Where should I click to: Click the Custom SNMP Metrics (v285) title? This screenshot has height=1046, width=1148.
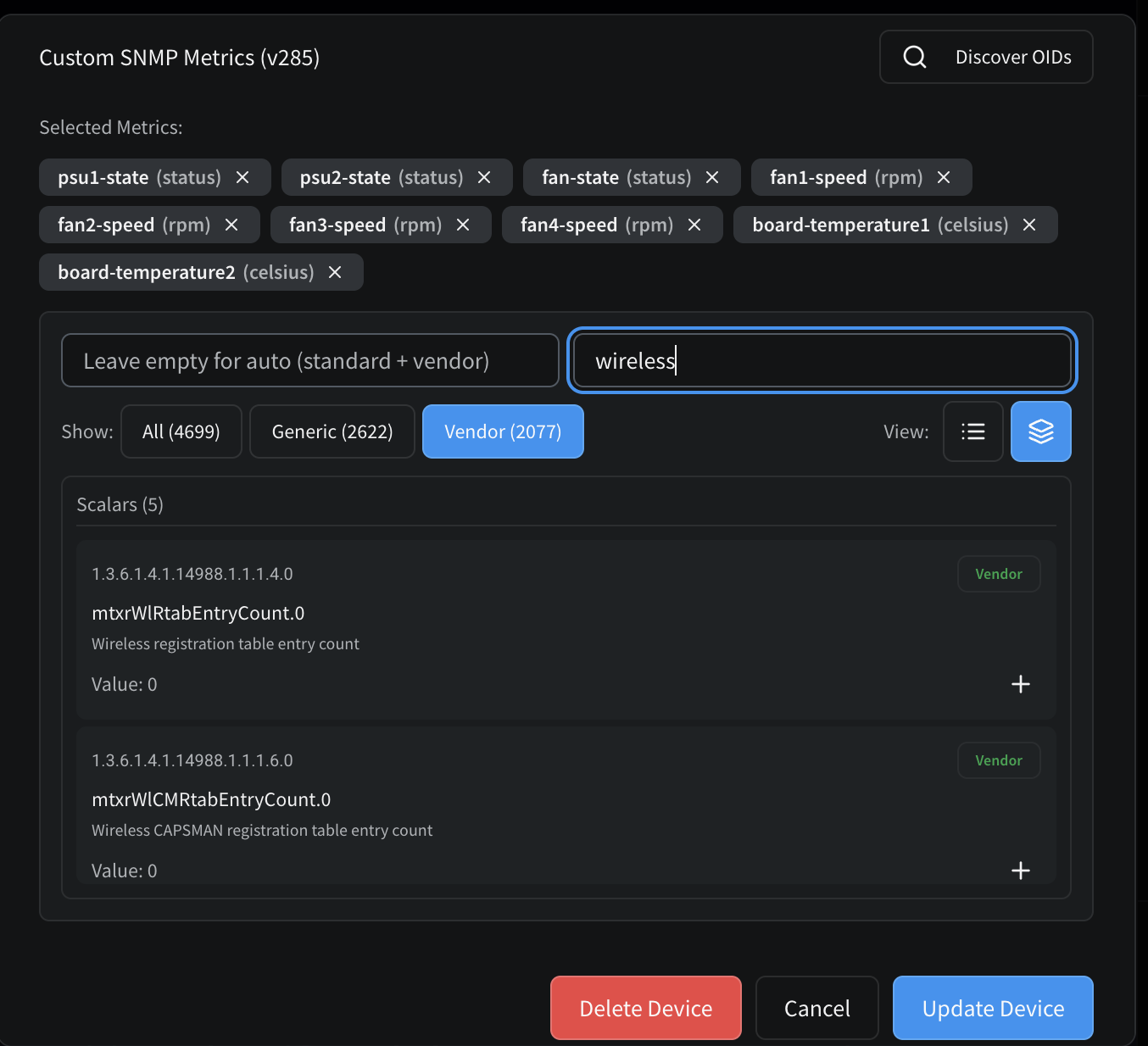tap(180, 58)
